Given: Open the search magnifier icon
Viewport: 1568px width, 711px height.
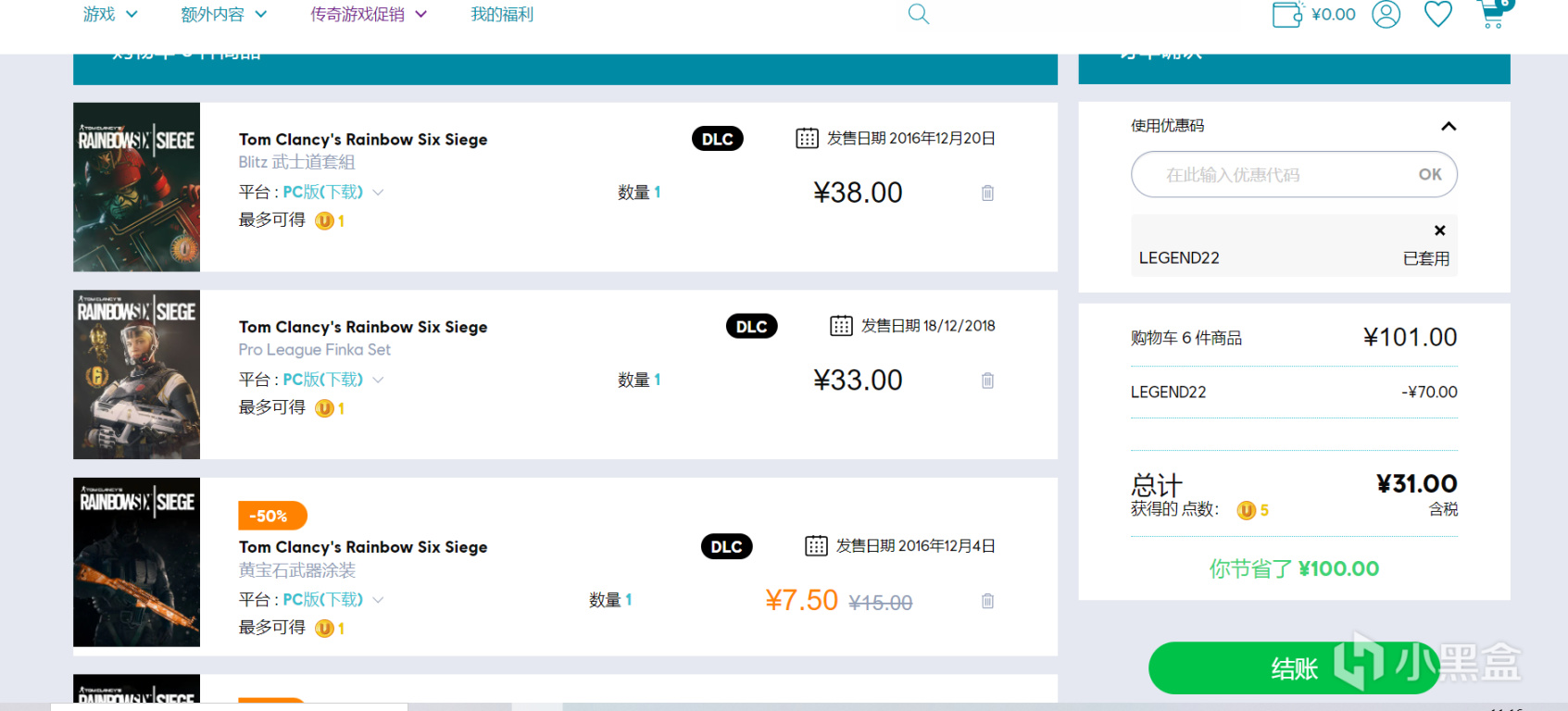Looking at the screenshot, I should click(918, 14).
